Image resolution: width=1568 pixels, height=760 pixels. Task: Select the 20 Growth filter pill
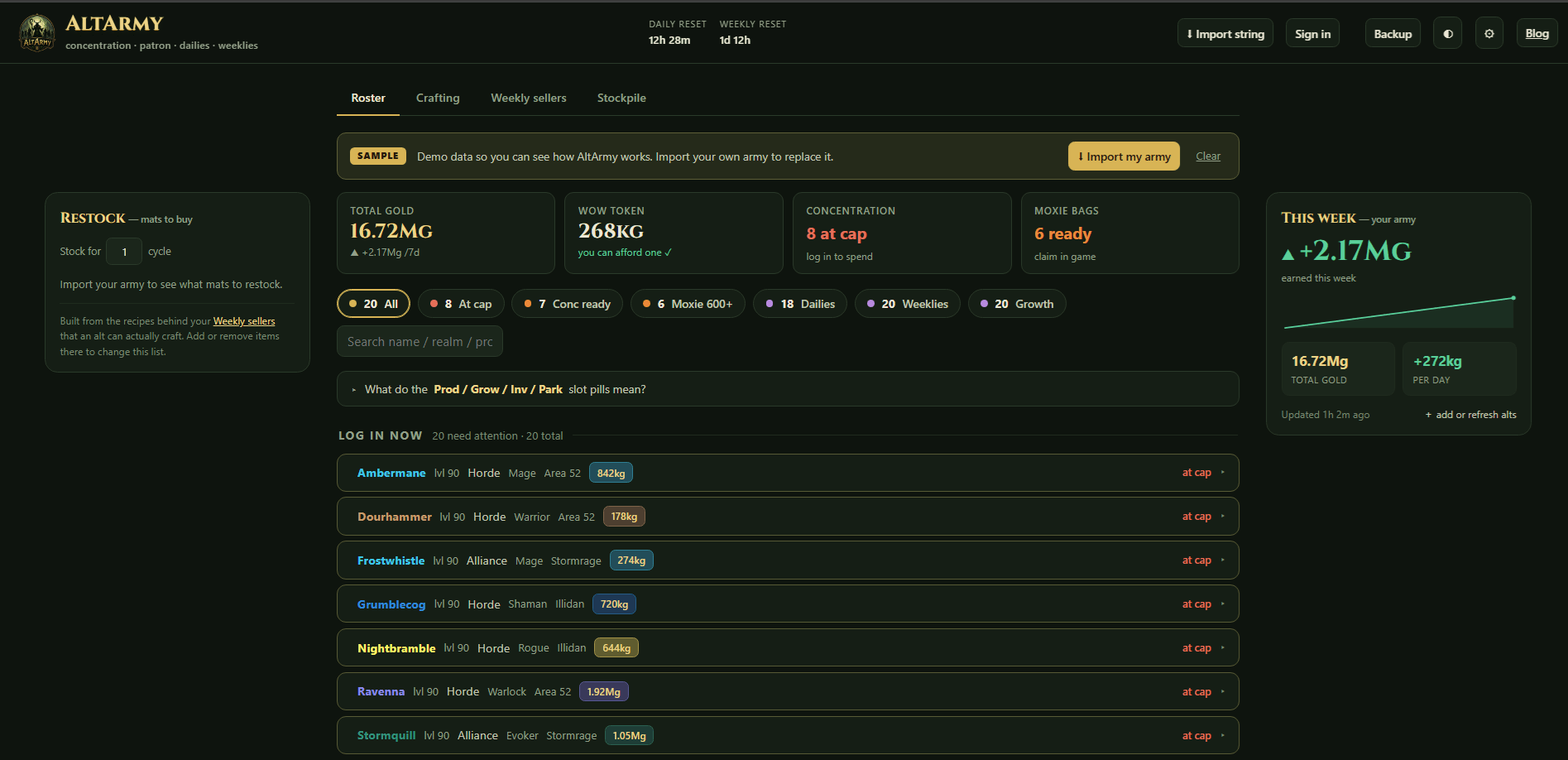click(1017, 304)
